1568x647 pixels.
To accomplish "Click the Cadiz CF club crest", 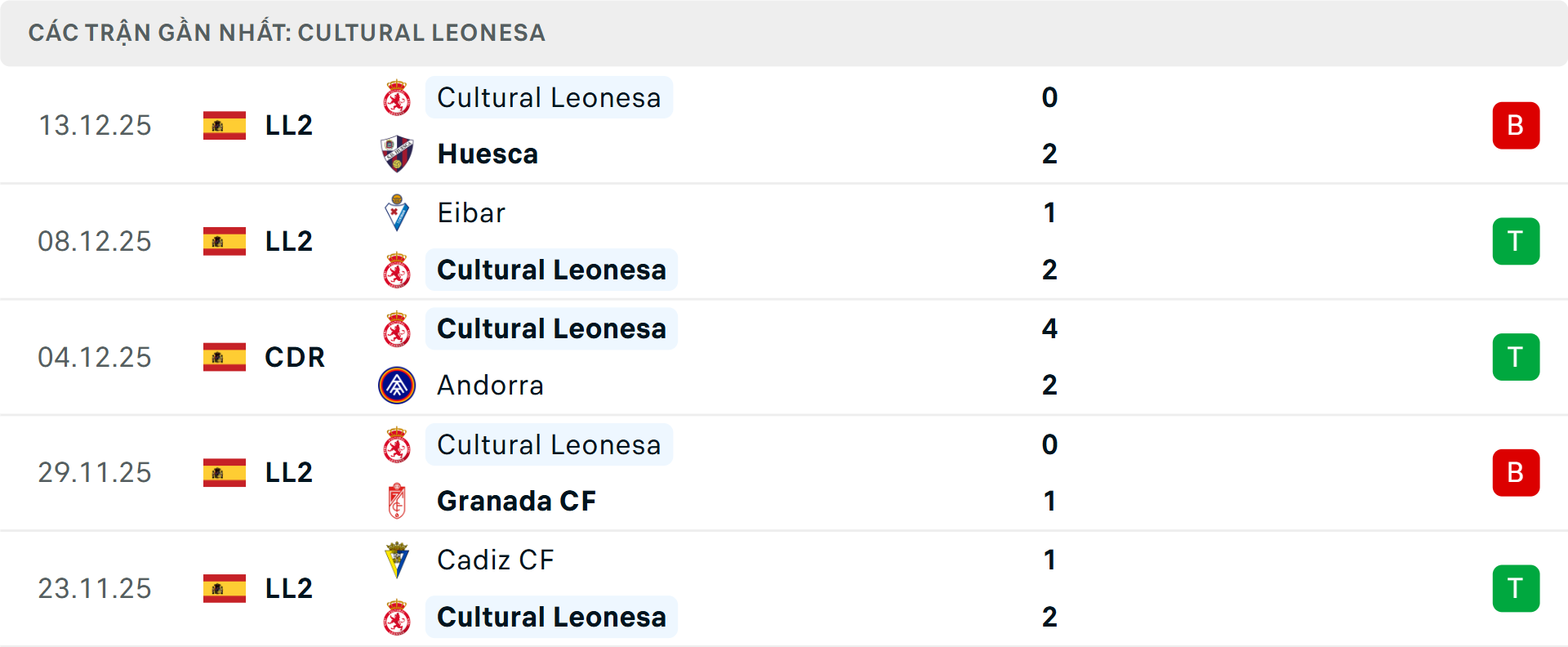I will coord(397,560).
